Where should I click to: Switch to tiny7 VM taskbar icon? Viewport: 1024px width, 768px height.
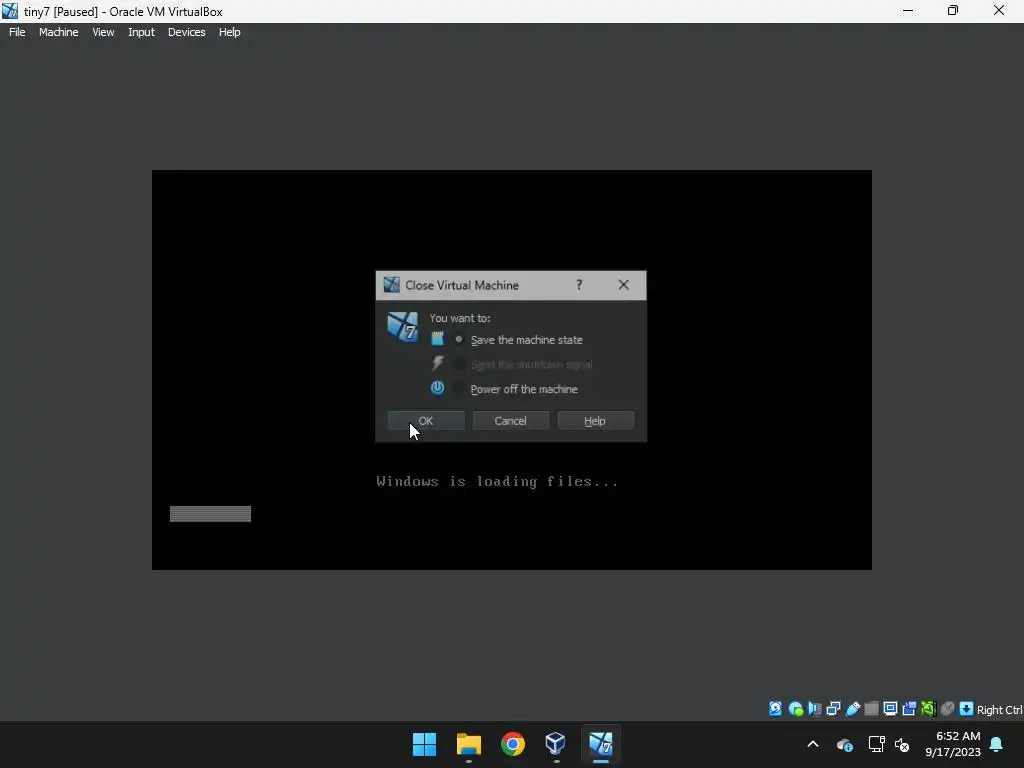601,744
